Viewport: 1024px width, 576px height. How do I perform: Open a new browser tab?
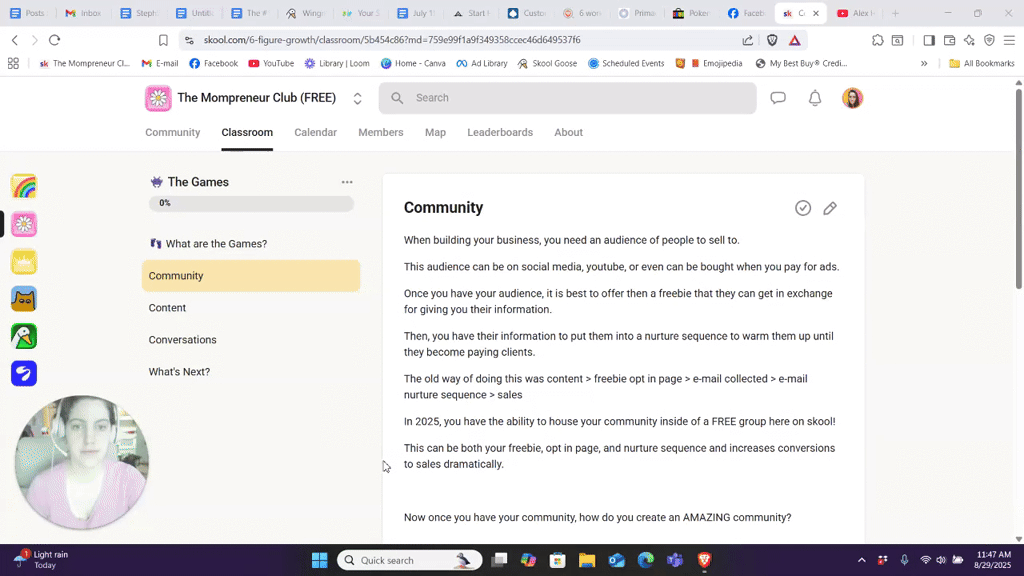(x=895, y=13)
